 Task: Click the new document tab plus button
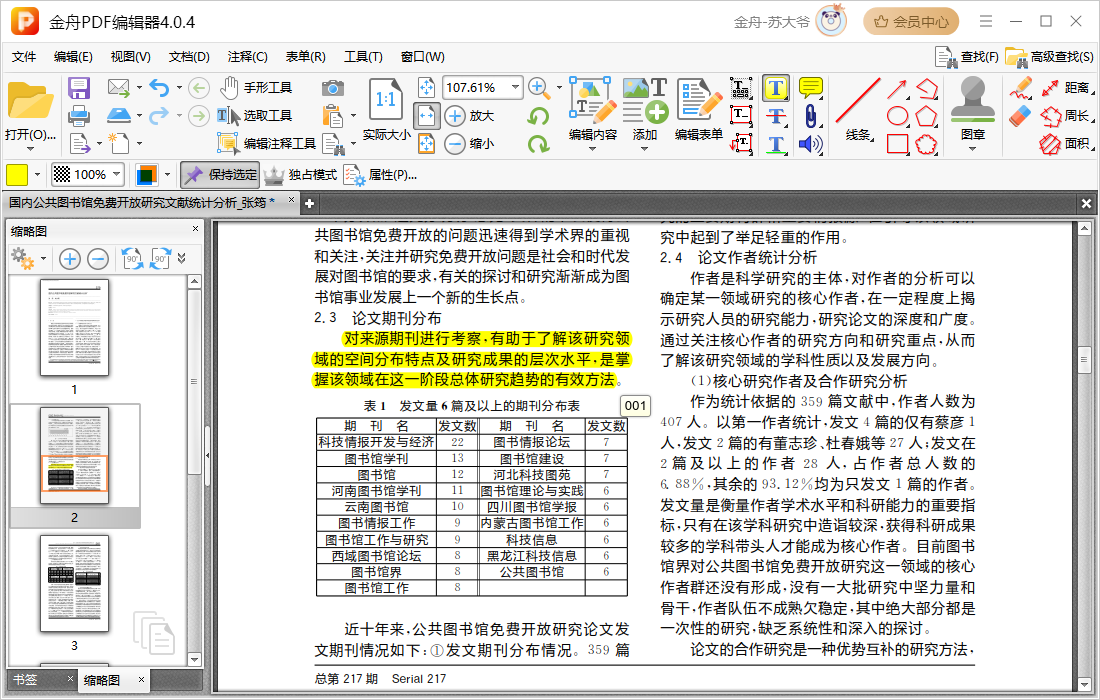(309, 203)
